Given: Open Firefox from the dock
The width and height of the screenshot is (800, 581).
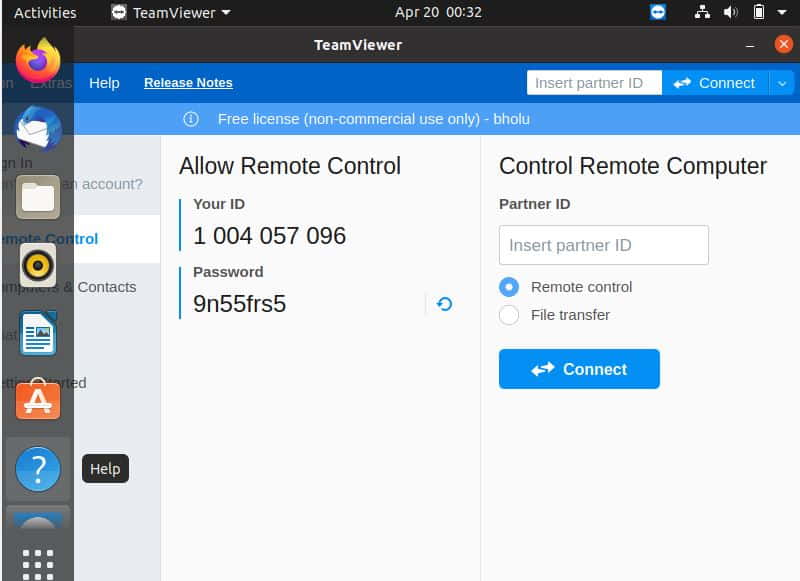Looking at the screenshot, I should (38, 61).
